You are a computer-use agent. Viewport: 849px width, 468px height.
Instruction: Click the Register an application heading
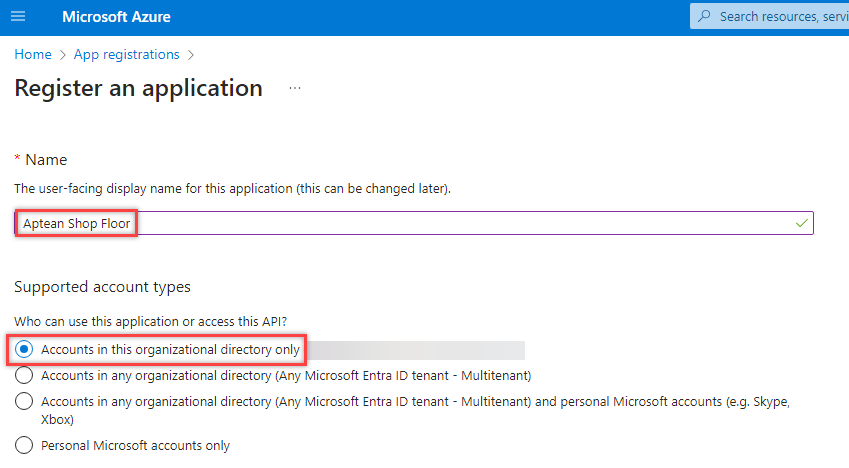click(138, 88)
